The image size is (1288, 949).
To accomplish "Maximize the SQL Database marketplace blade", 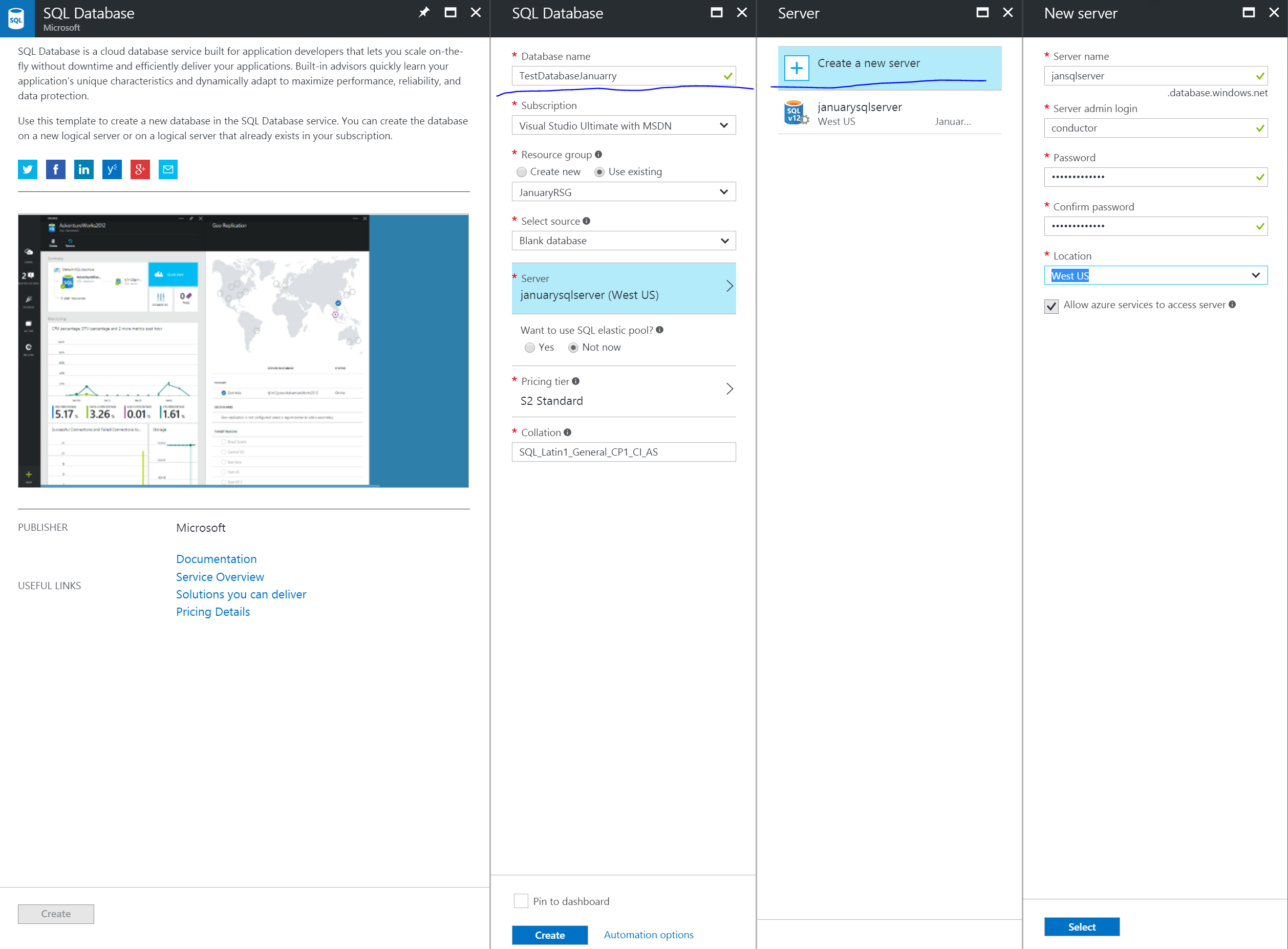I will click(x=450, y=12).
